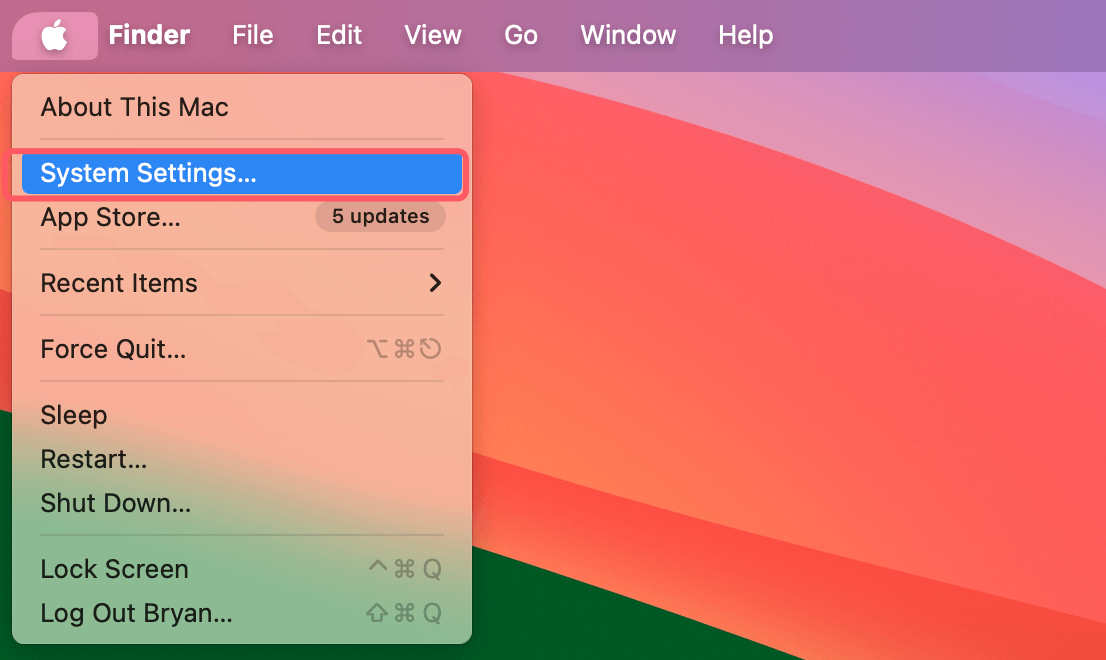The image size is (1106, 660).
Task: Open the View menu
Action: point(432,35)
